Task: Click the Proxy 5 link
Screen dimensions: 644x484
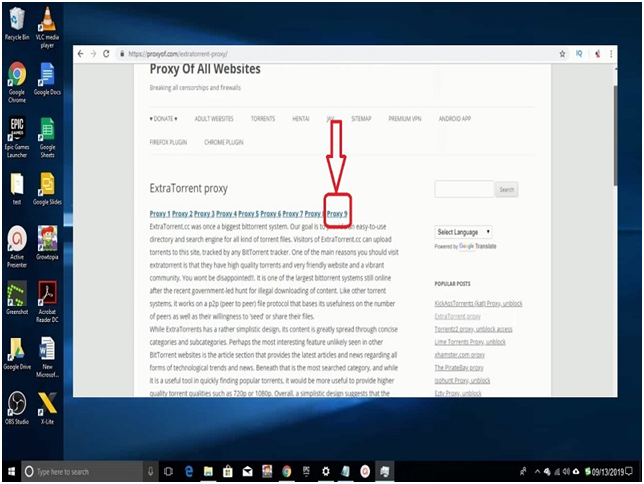Action: [x=248, y=214]
